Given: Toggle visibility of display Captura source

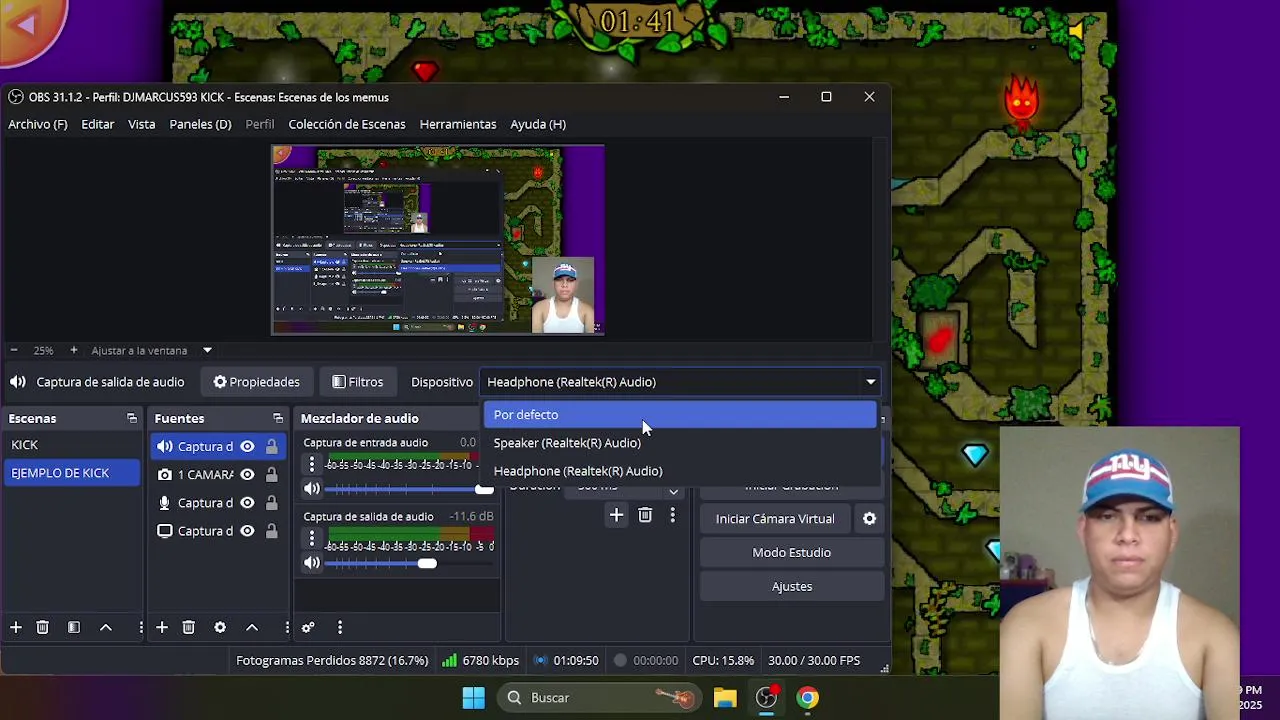Looking at the screenshot, I should [247, 530].
